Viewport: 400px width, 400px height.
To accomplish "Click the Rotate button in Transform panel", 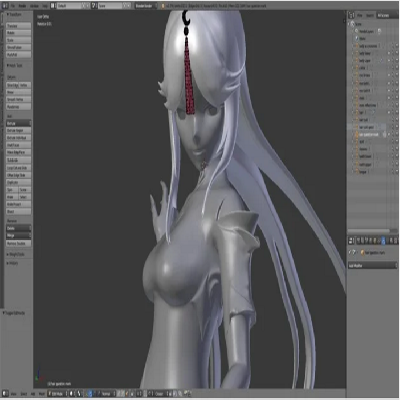I will [19, 33].
